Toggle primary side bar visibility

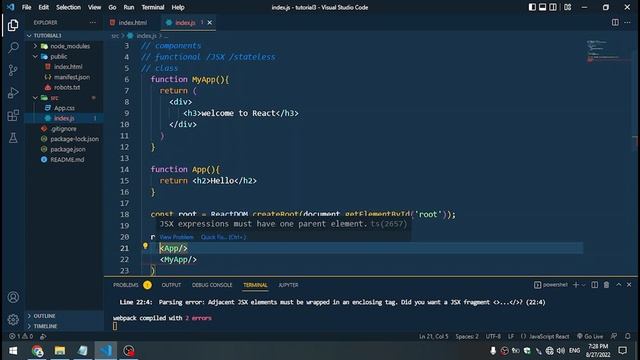pyautogui.click(x=532, y=7)
